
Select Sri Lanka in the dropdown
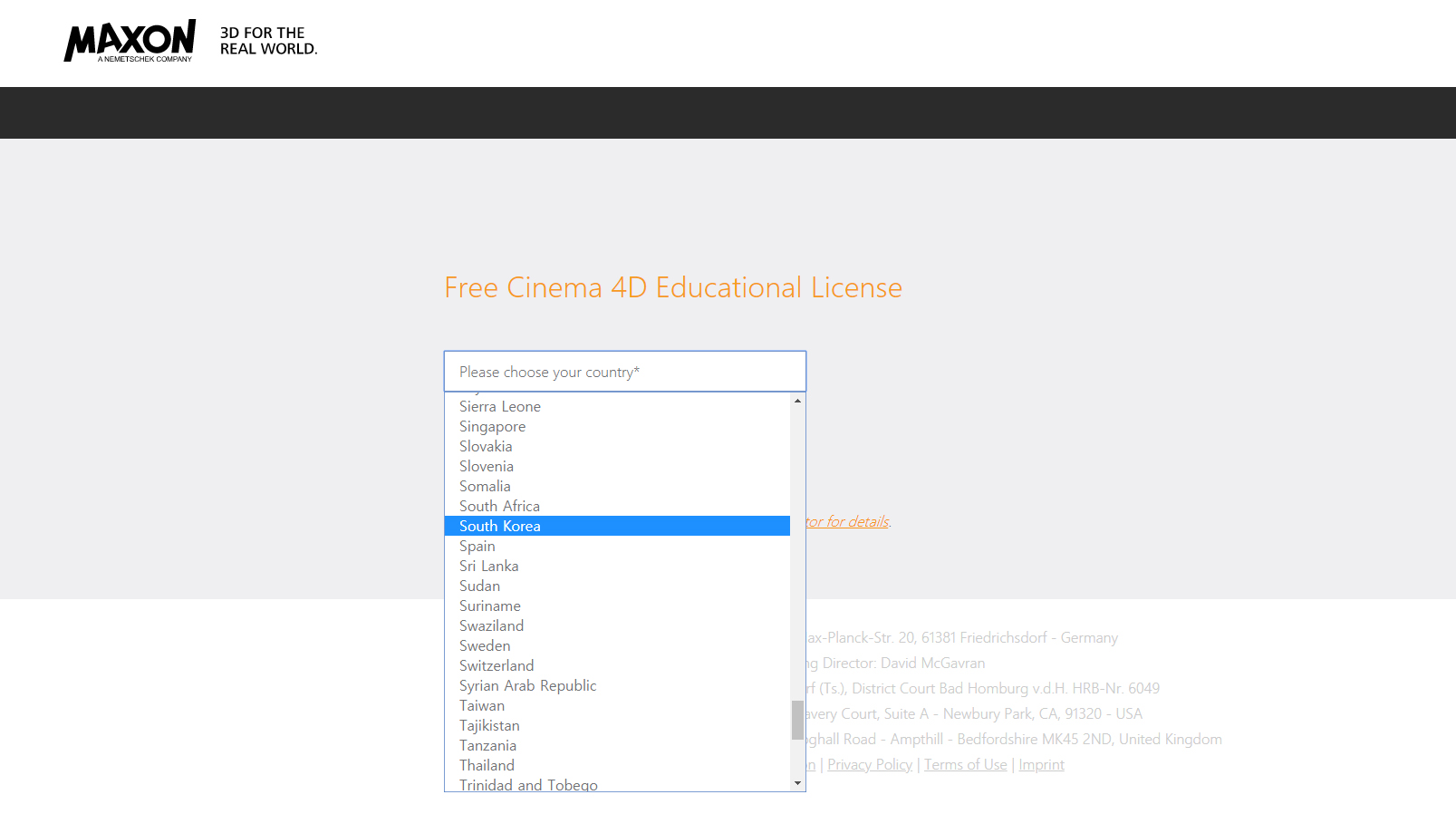[617, 566]
